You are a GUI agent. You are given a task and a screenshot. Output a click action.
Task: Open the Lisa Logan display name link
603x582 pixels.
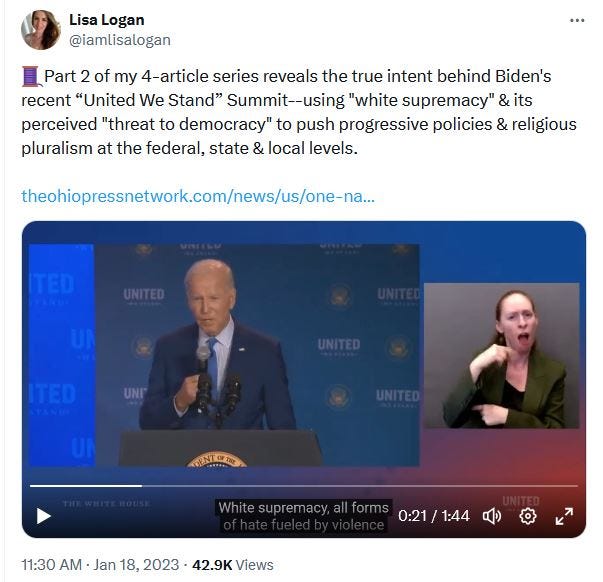[x=107, y=20]
